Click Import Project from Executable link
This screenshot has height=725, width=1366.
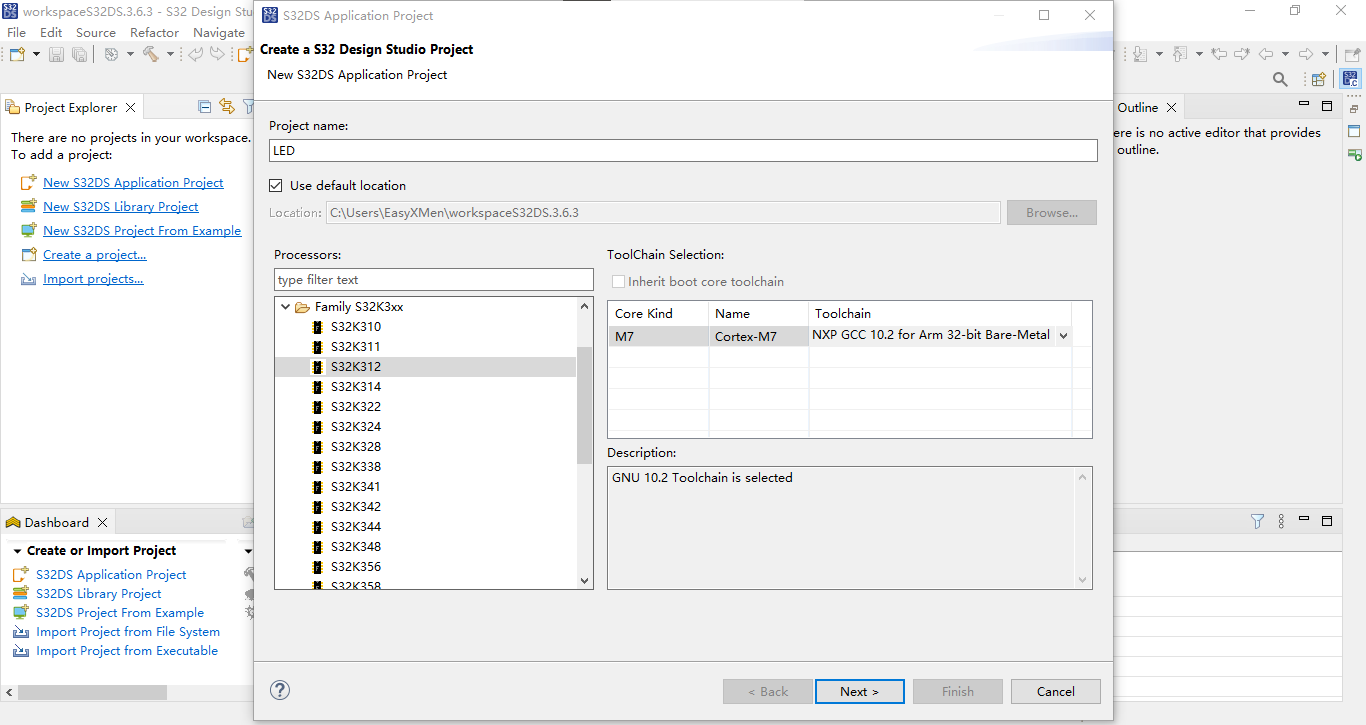tap(127, 650)
